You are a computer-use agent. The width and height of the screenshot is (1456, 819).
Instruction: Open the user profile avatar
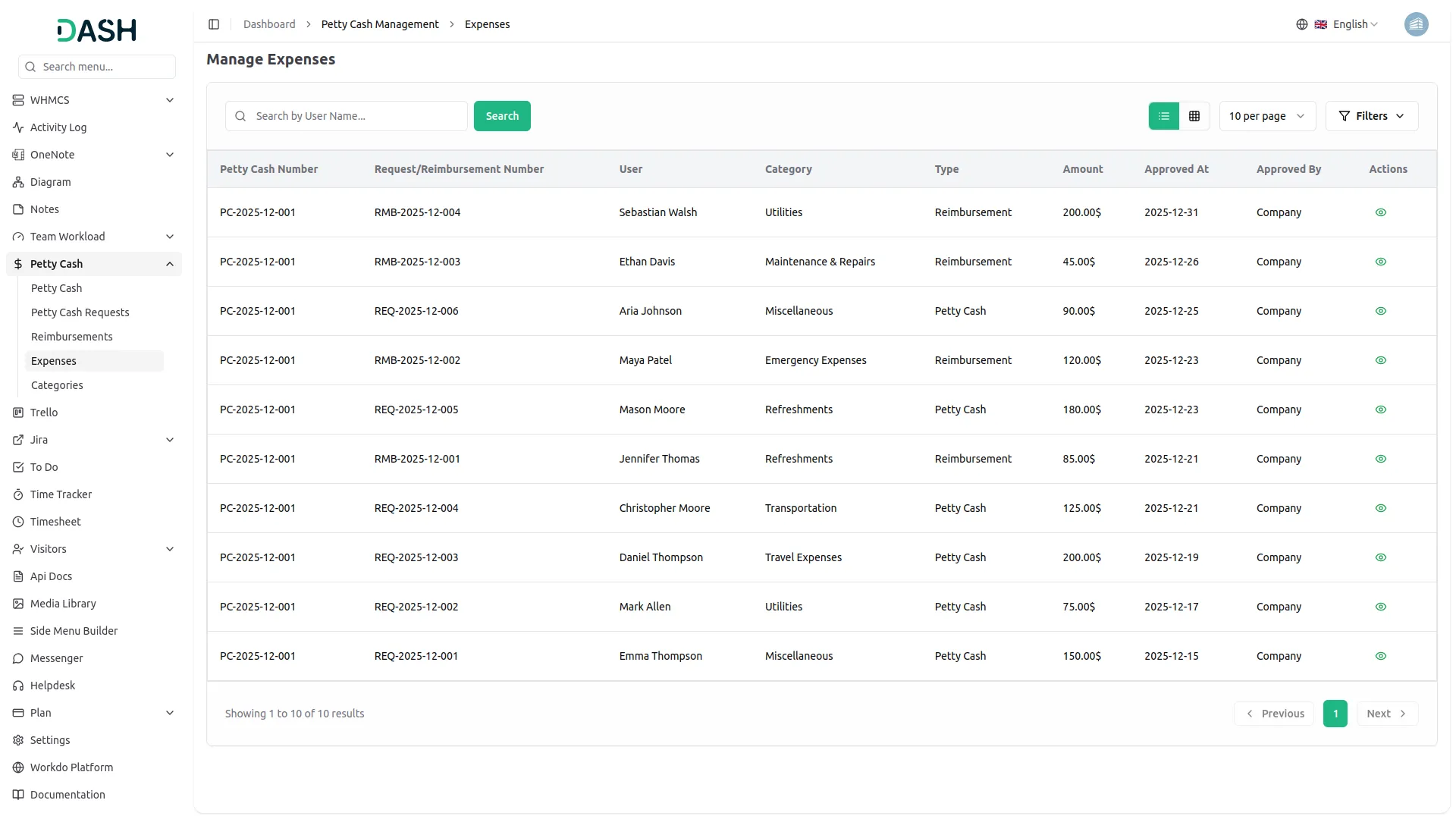(1417, 24)
